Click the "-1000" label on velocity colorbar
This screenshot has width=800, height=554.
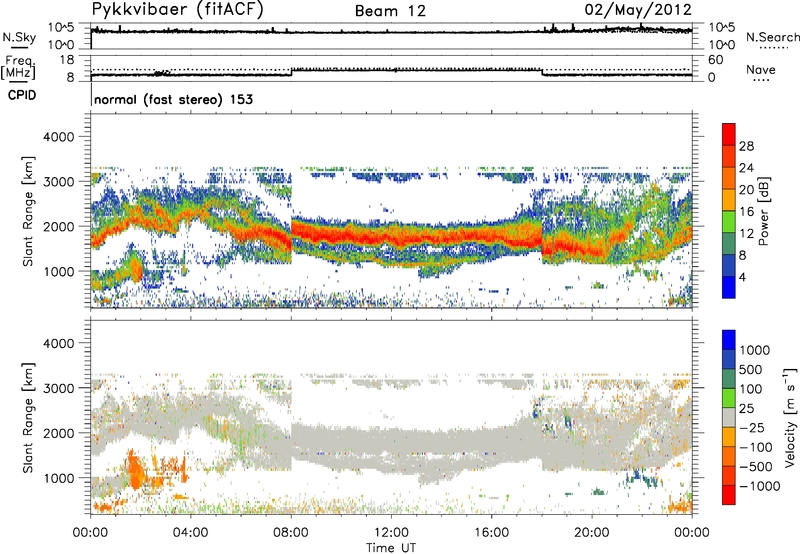pyautogui.click(x=759, y=486)
